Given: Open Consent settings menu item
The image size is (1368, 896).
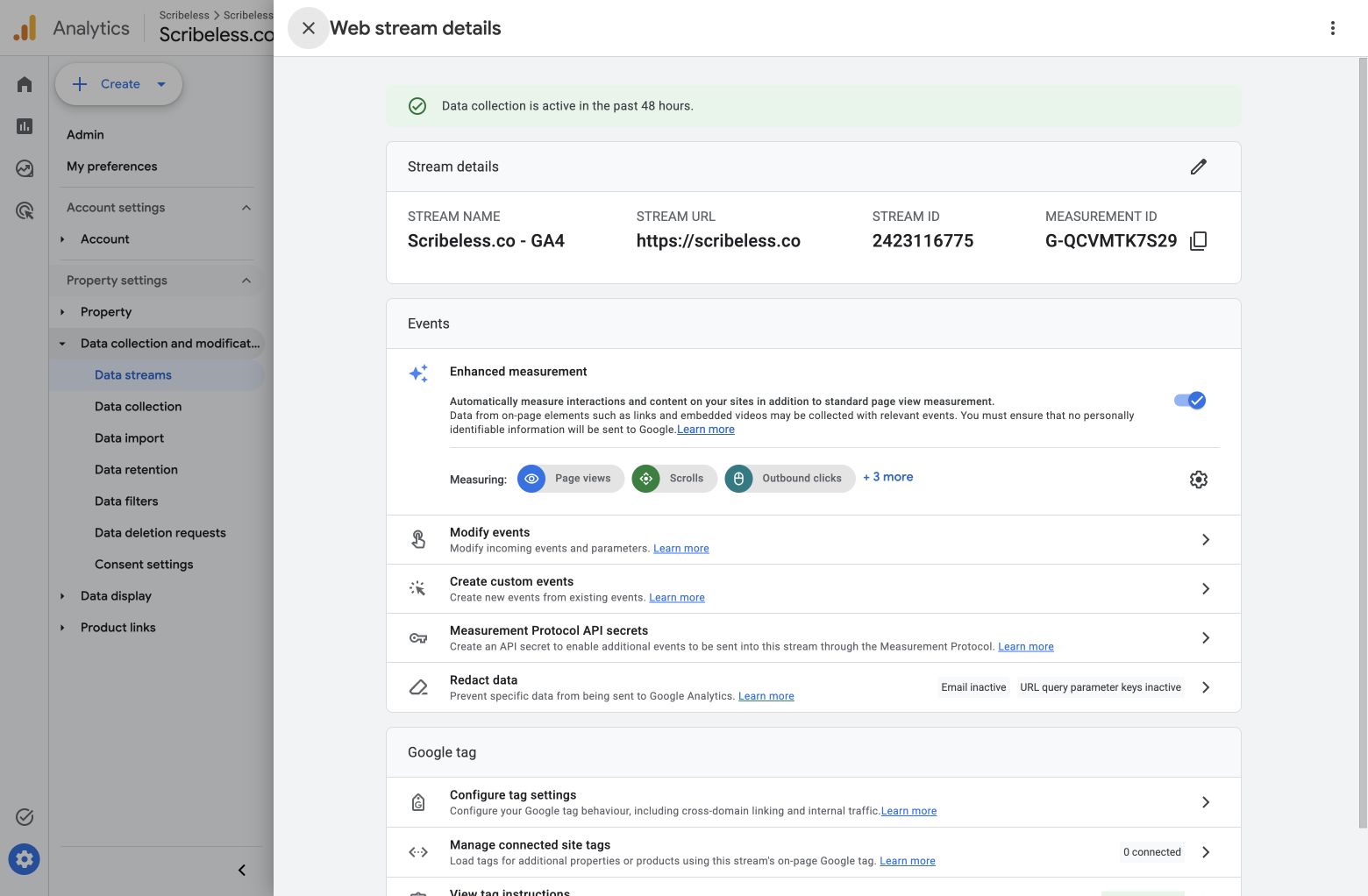Looking at the screenshot, I should pyautogui.click(x=144, y=565).
